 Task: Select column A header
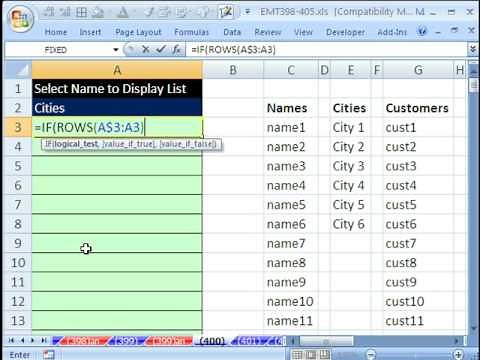click(x=117, y=70)
